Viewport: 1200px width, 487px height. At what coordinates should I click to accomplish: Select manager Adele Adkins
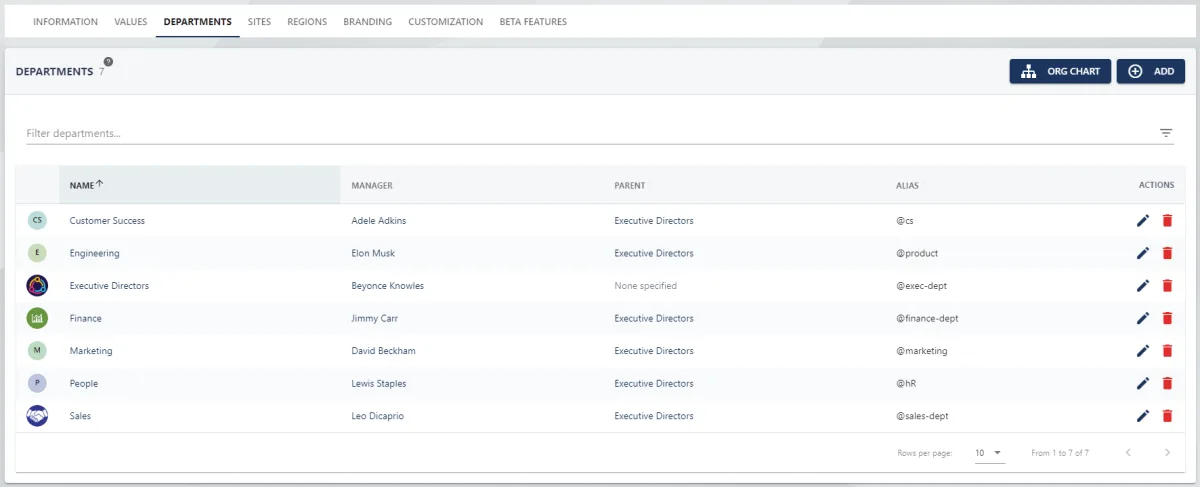[379, 221]
